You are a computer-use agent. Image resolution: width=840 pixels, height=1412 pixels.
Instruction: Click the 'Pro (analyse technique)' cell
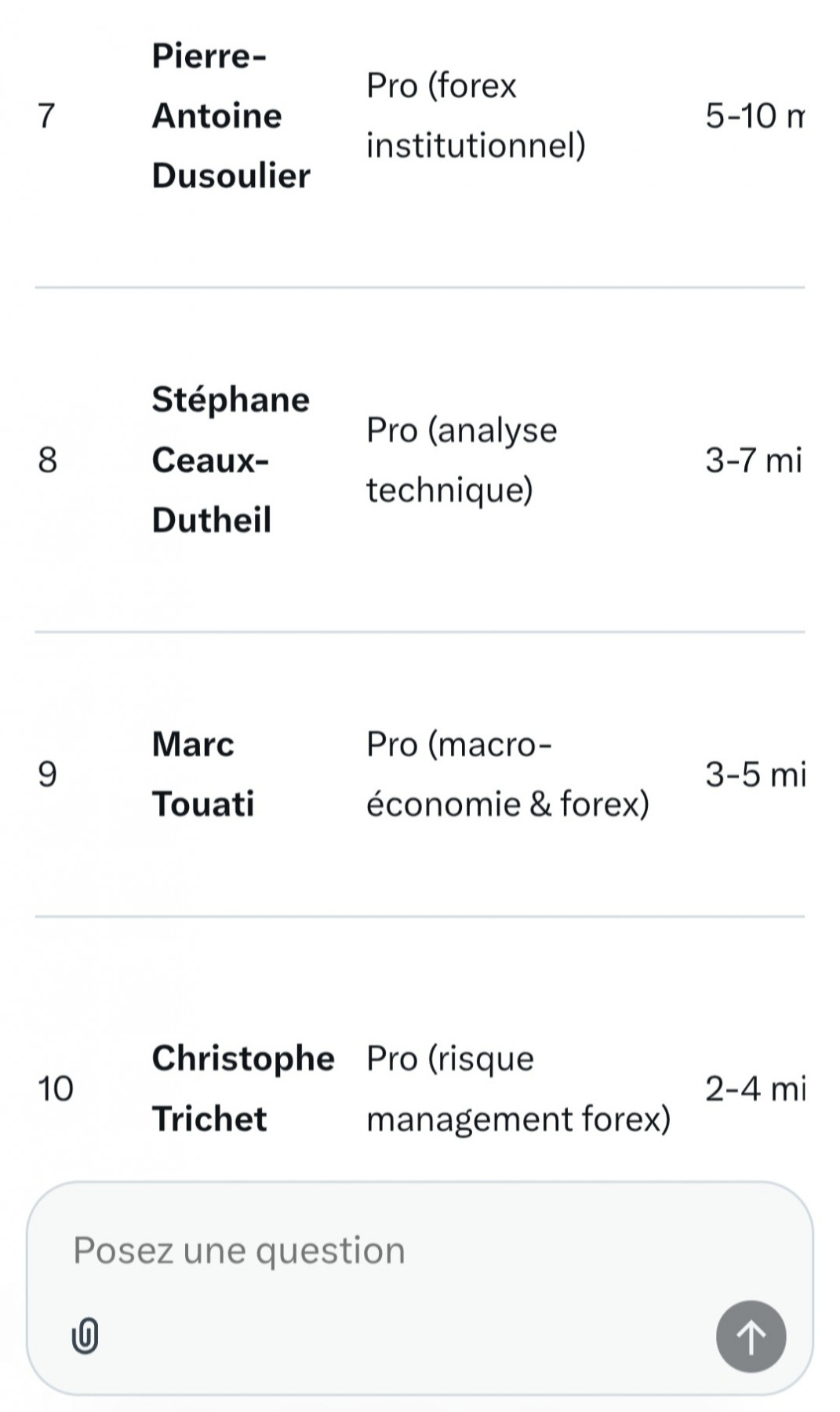coord(461,460)
